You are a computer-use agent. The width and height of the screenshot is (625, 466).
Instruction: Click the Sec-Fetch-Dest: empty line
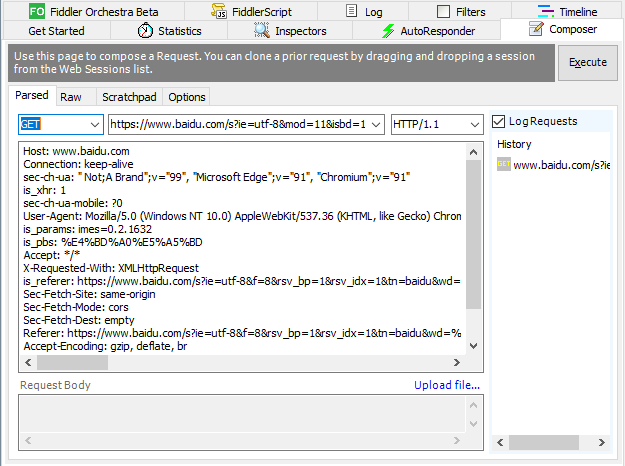point(79,320)
